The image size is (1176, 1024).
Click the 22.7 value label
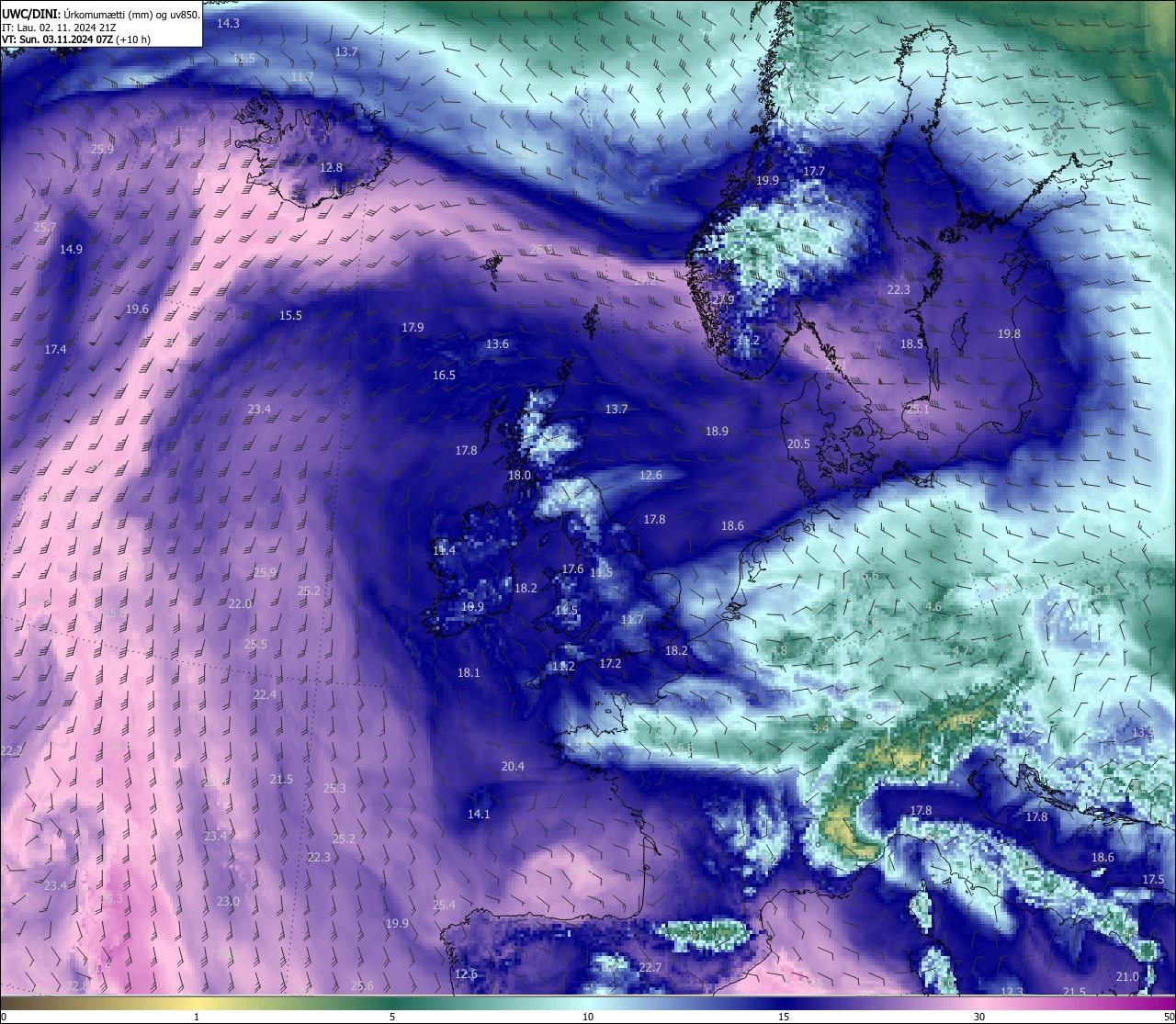click(650, 967)
